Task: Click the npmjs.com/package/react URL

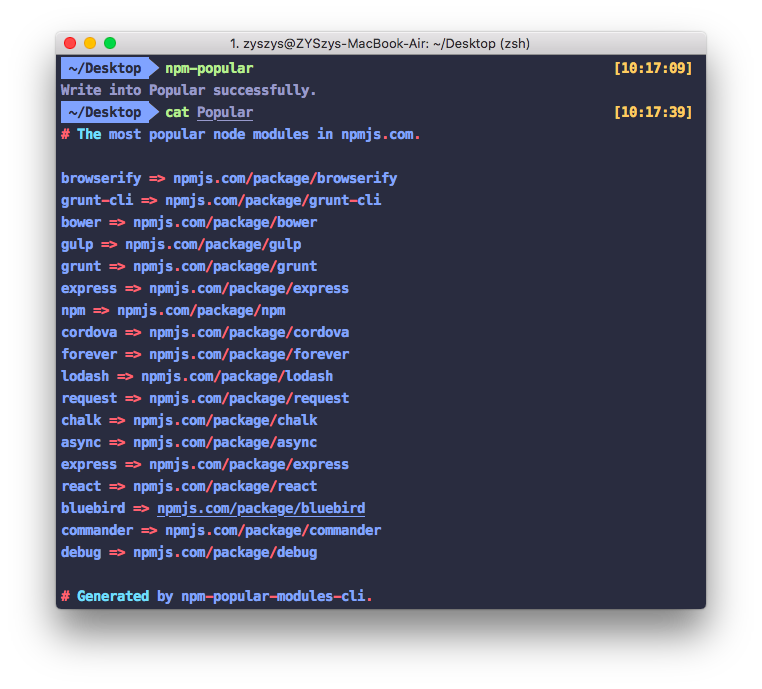Action: pos(225,486)
